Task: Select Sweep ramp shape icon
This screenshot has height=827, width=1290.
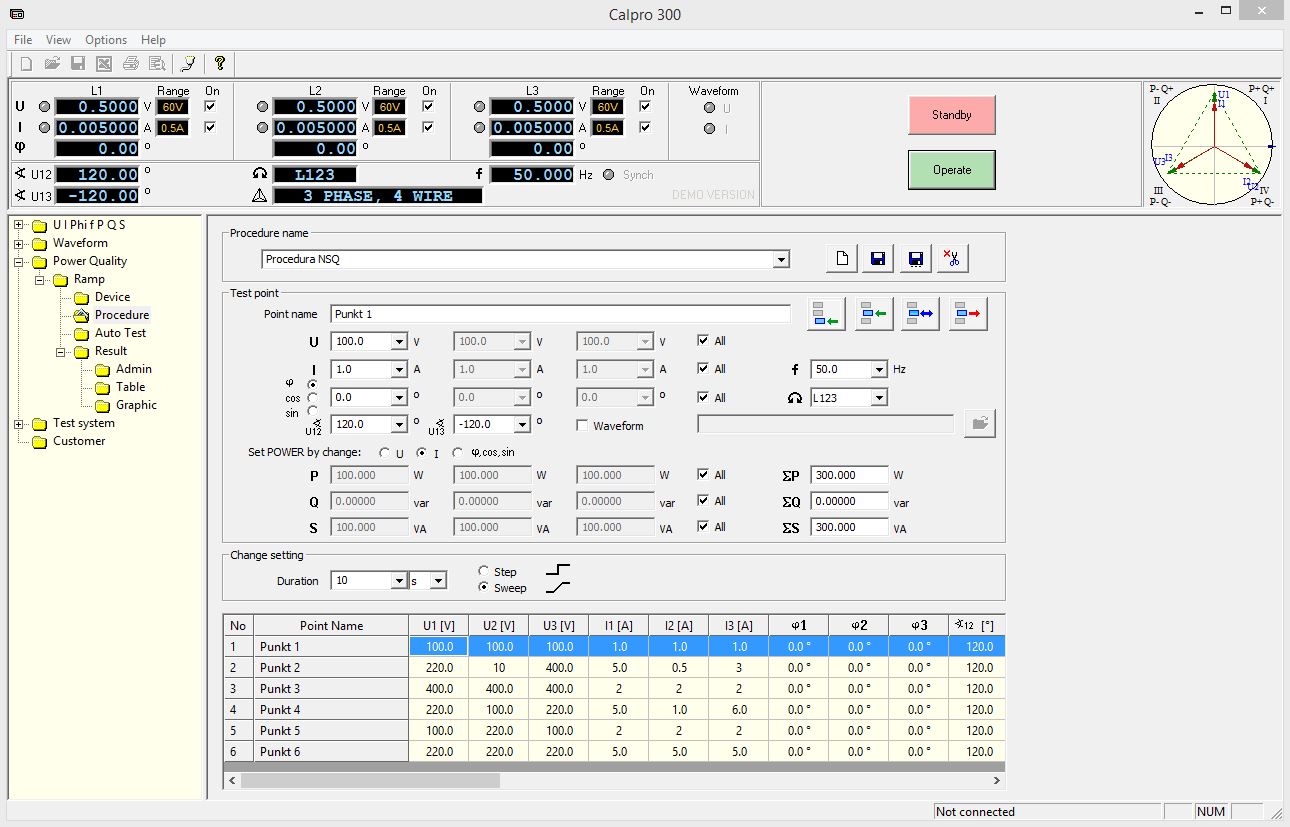Action: tap(558, 588)
